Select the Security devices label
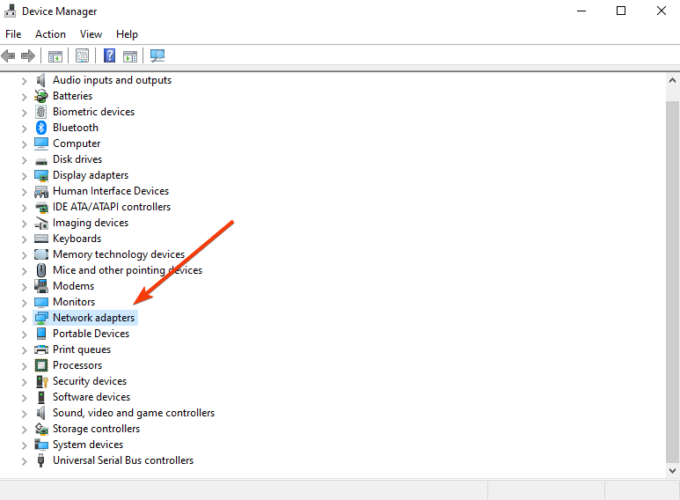Viewport: 680px width, 500px height. click(89, 381)
